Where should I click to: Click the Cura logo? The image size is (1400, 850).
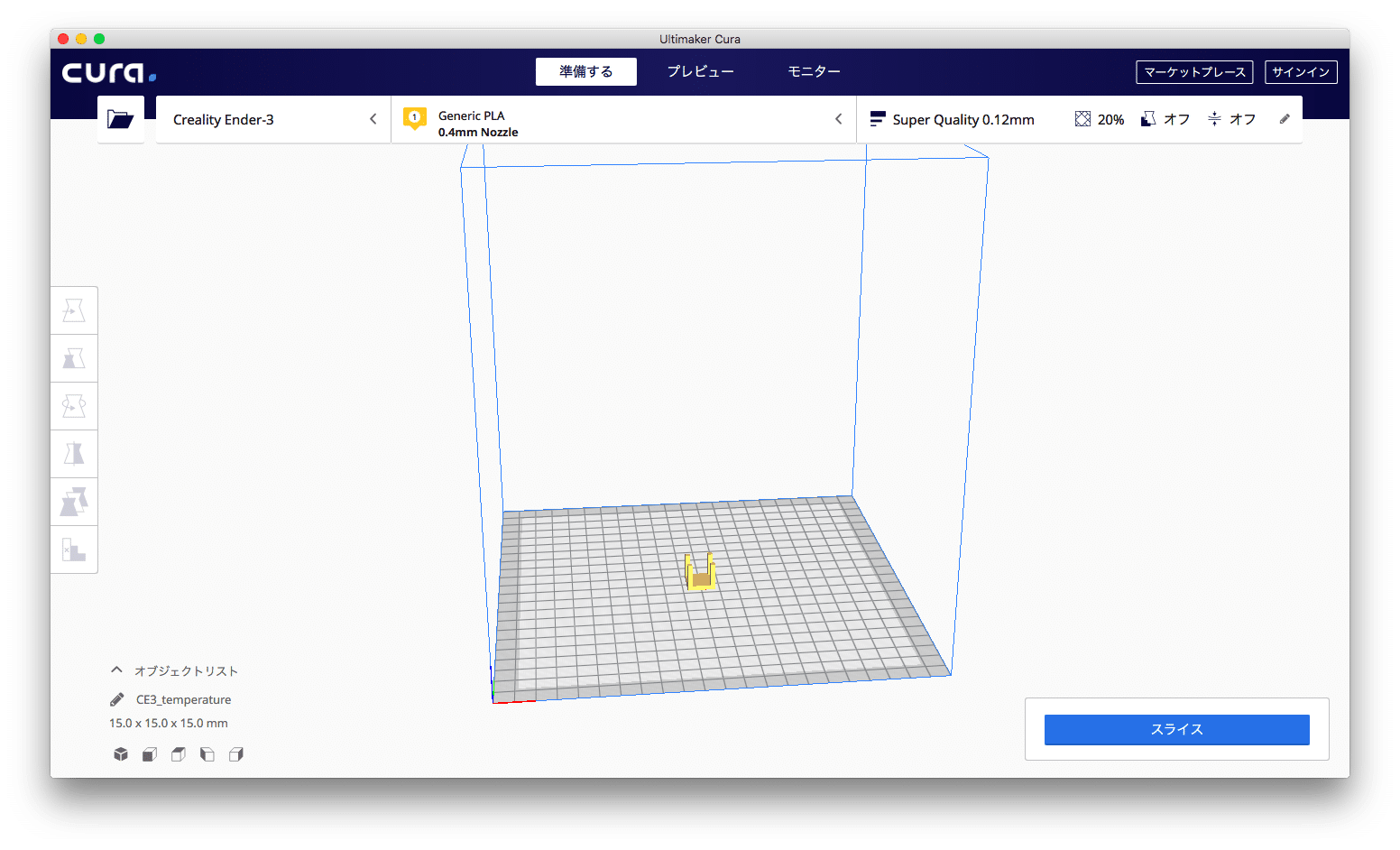pos(109,72)
